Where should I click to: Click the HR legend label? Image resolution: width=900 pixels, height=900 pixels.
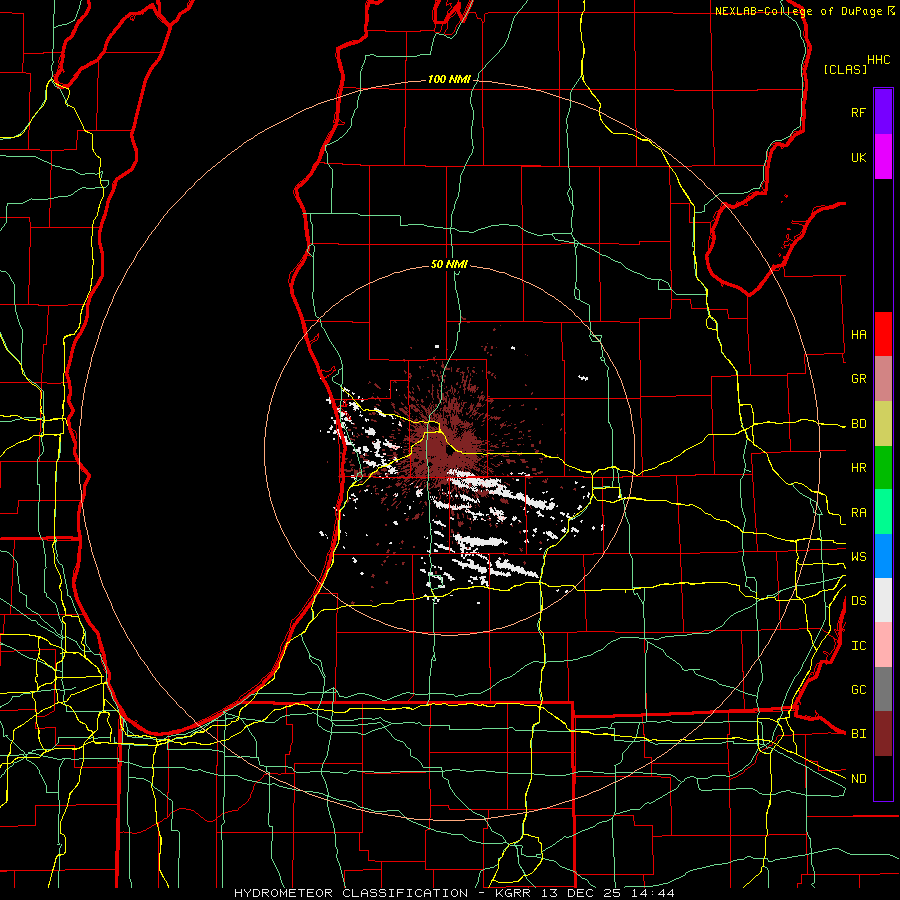coord(858,468)
